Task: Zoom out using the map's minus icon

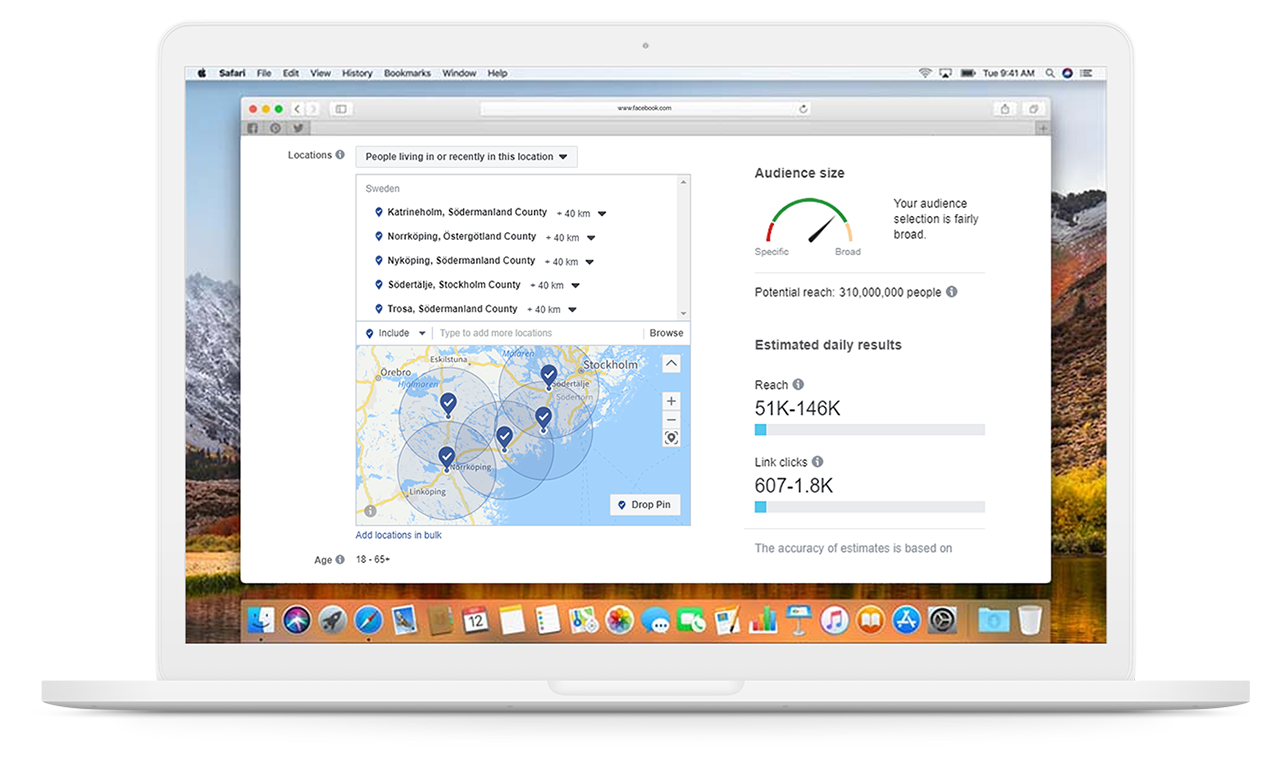Action: pos(671,418)
